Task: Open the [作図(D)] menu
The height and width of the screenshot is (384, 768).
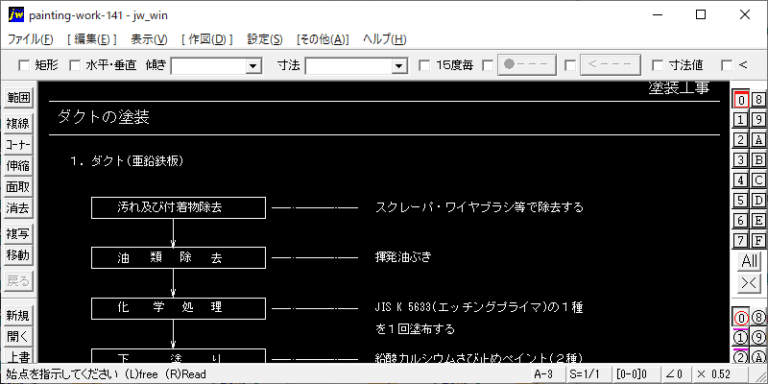Action: 207,40
